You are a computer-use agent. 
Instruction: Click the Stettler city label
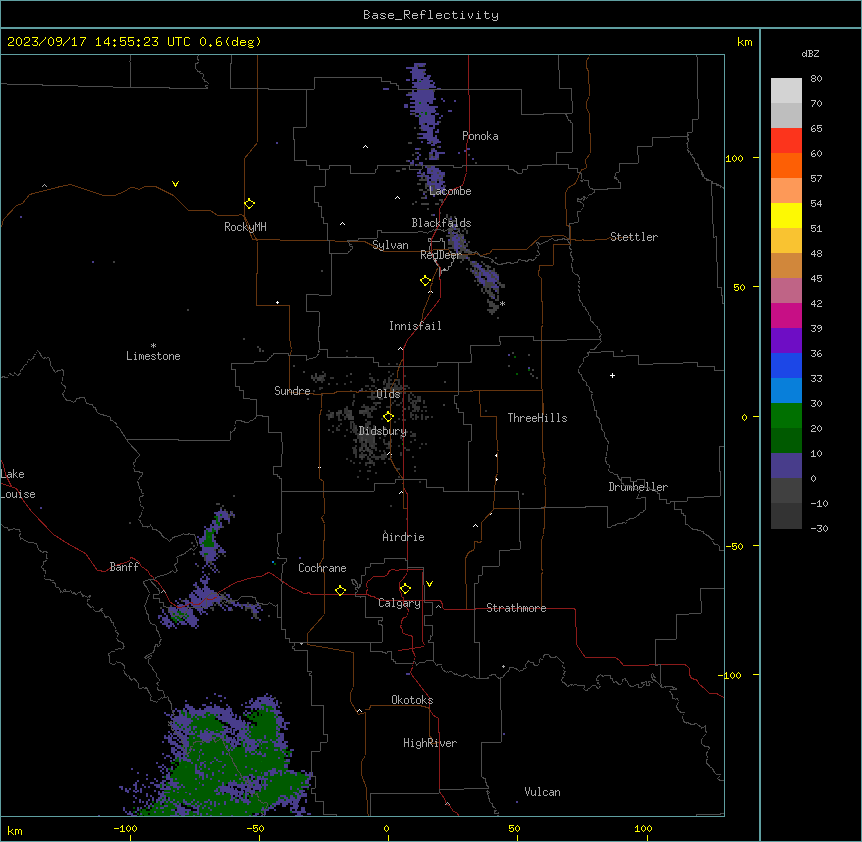tap(634, 237)
